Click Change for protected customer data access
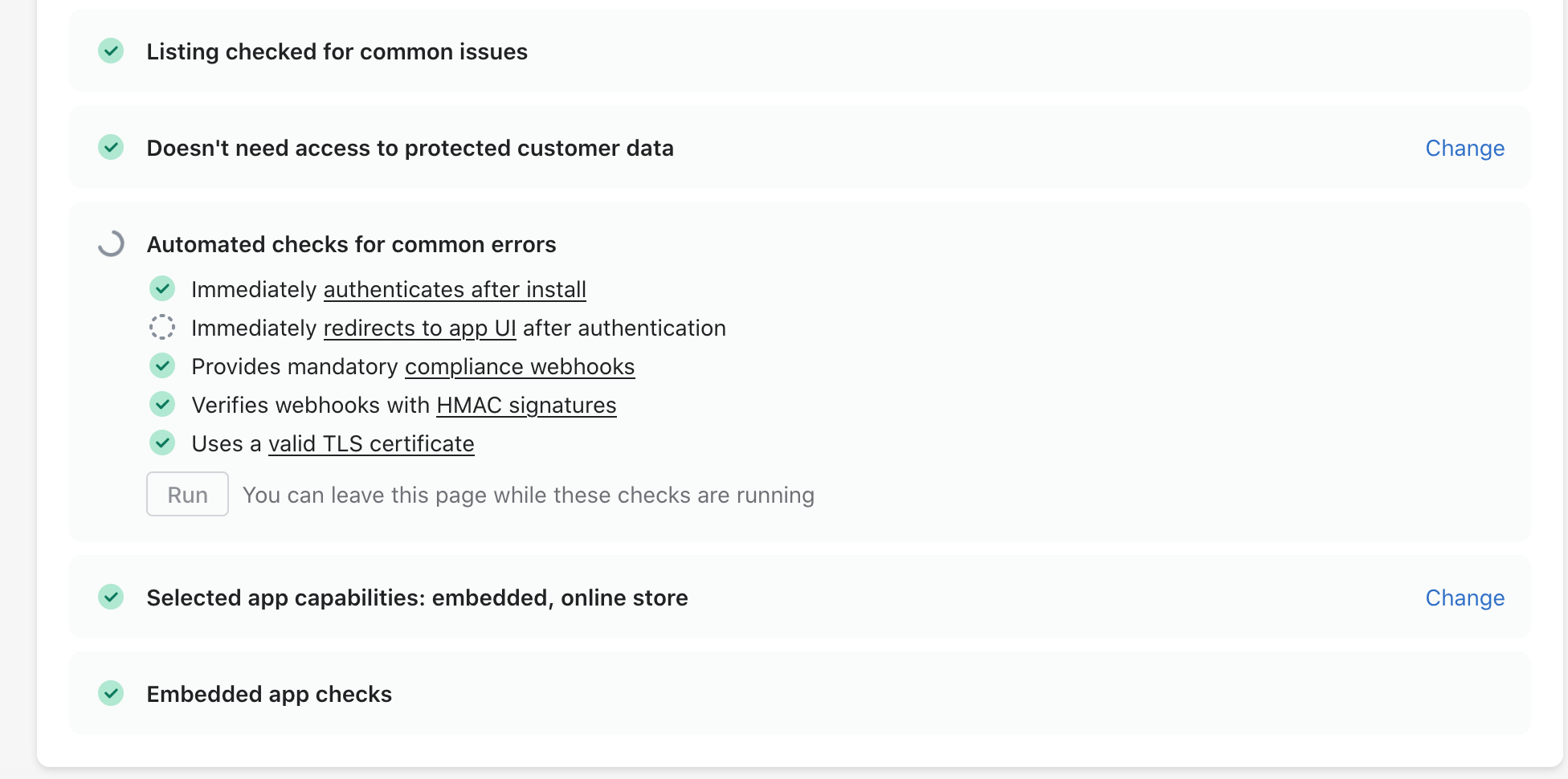 coord(1464,148)
